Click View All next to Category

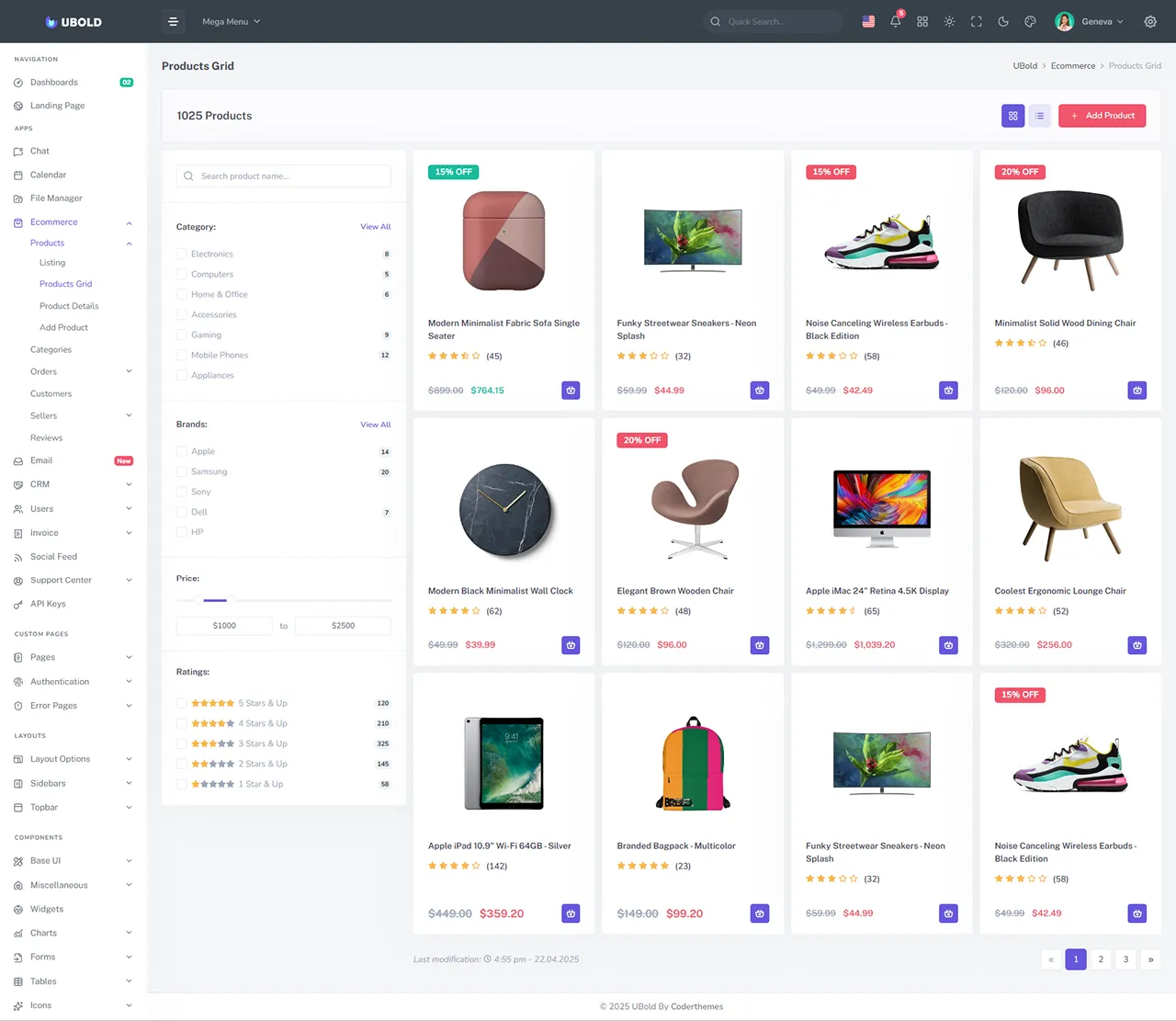(376, 227)
